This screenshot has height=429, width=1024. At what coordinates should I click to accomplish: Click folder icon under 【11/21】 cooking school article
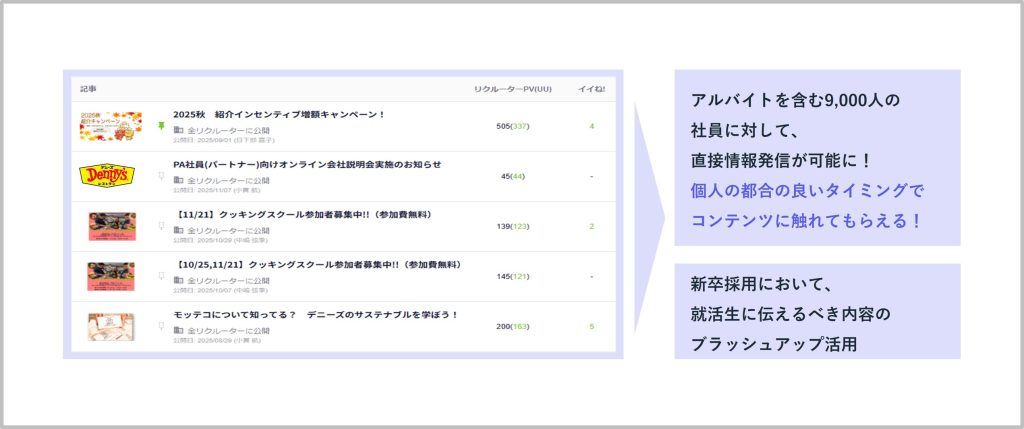[x=178, y=230]
